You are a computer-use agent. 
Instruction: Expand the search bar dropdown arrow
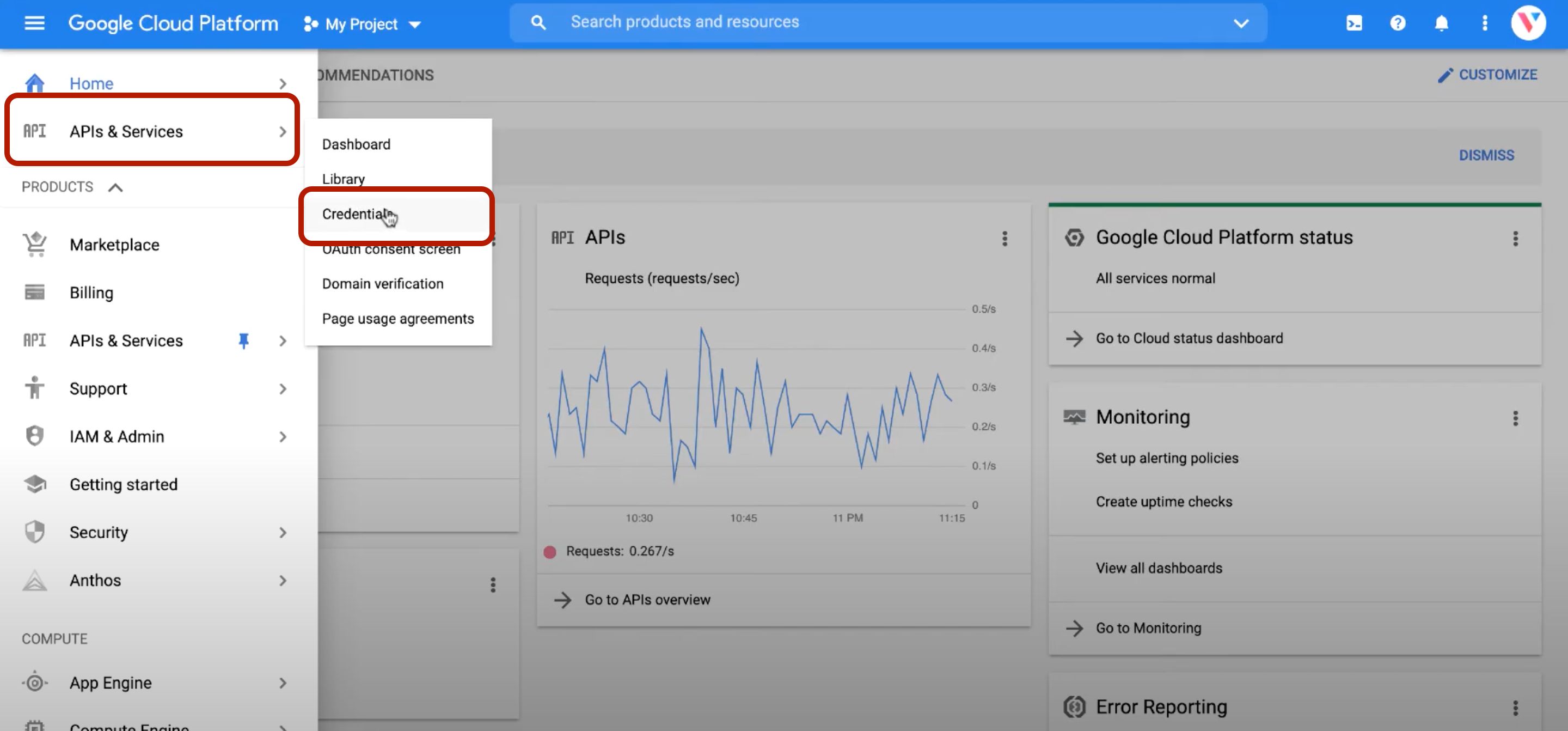[1241, 23]
